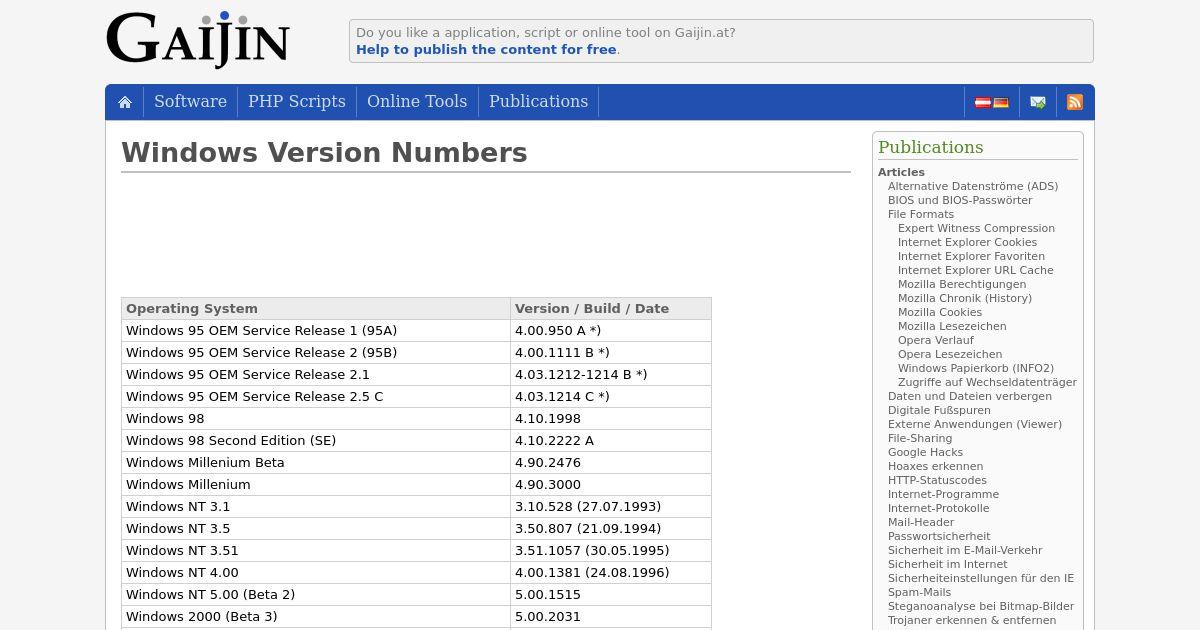The height and width of the screenshot is (630, 1200).
Task: Open Sicherheit im E-Mail-Verkehr link
Action: click(965, 550)
